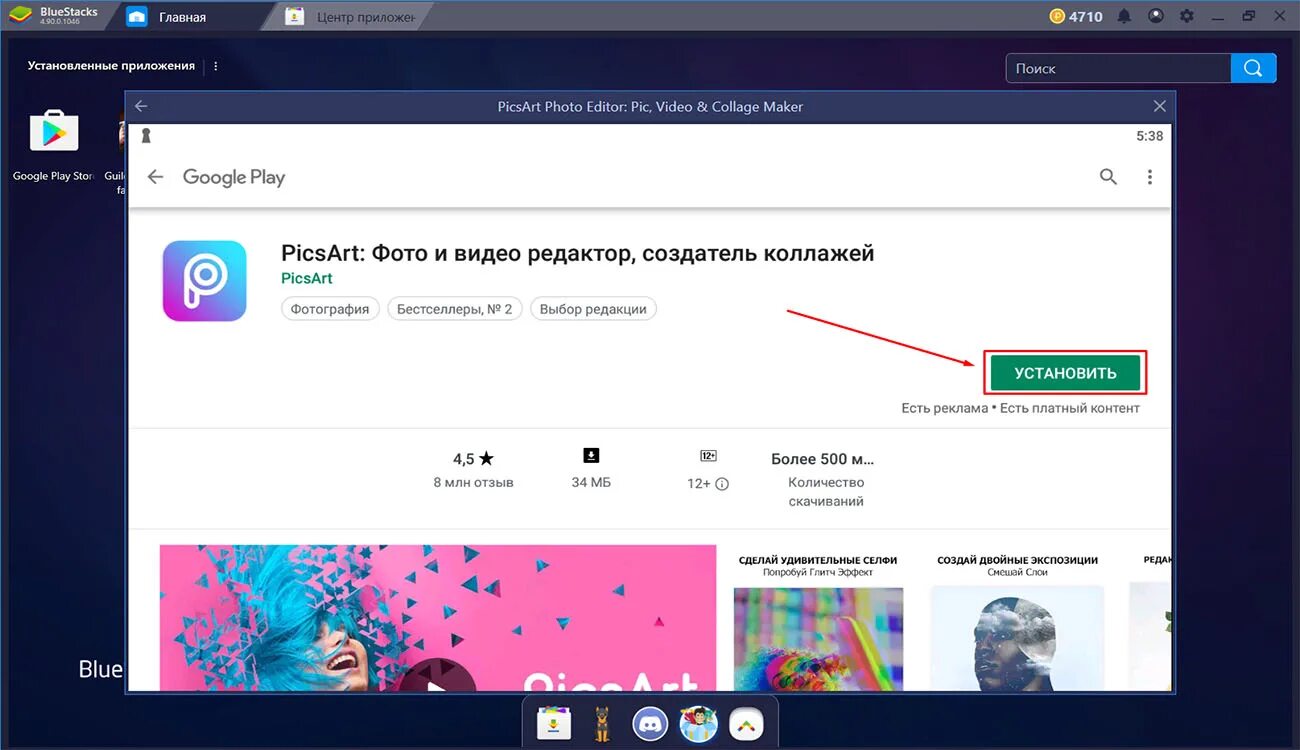Screen dimensions: 1300x750
Task: Open the BlueStacks account profile icon
Action: (x=1156, y=16)
